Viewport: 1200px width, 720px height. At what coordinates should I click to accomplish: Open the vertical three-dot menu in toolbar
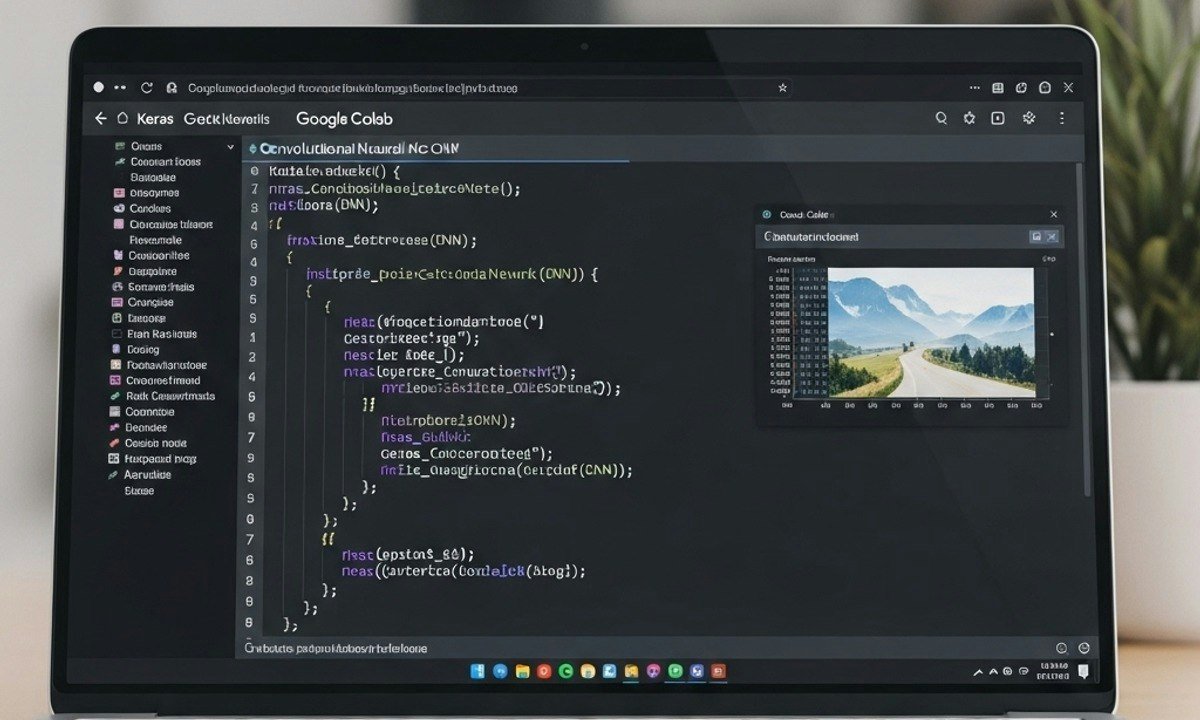[x=1061, y=118]
